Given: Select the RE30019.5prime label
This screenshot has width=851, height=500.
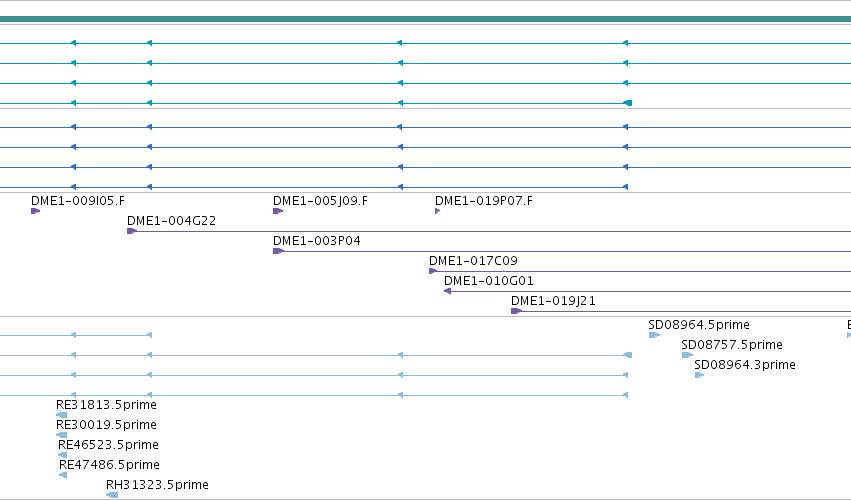Looking at the screenshot, I should [106, 425].
